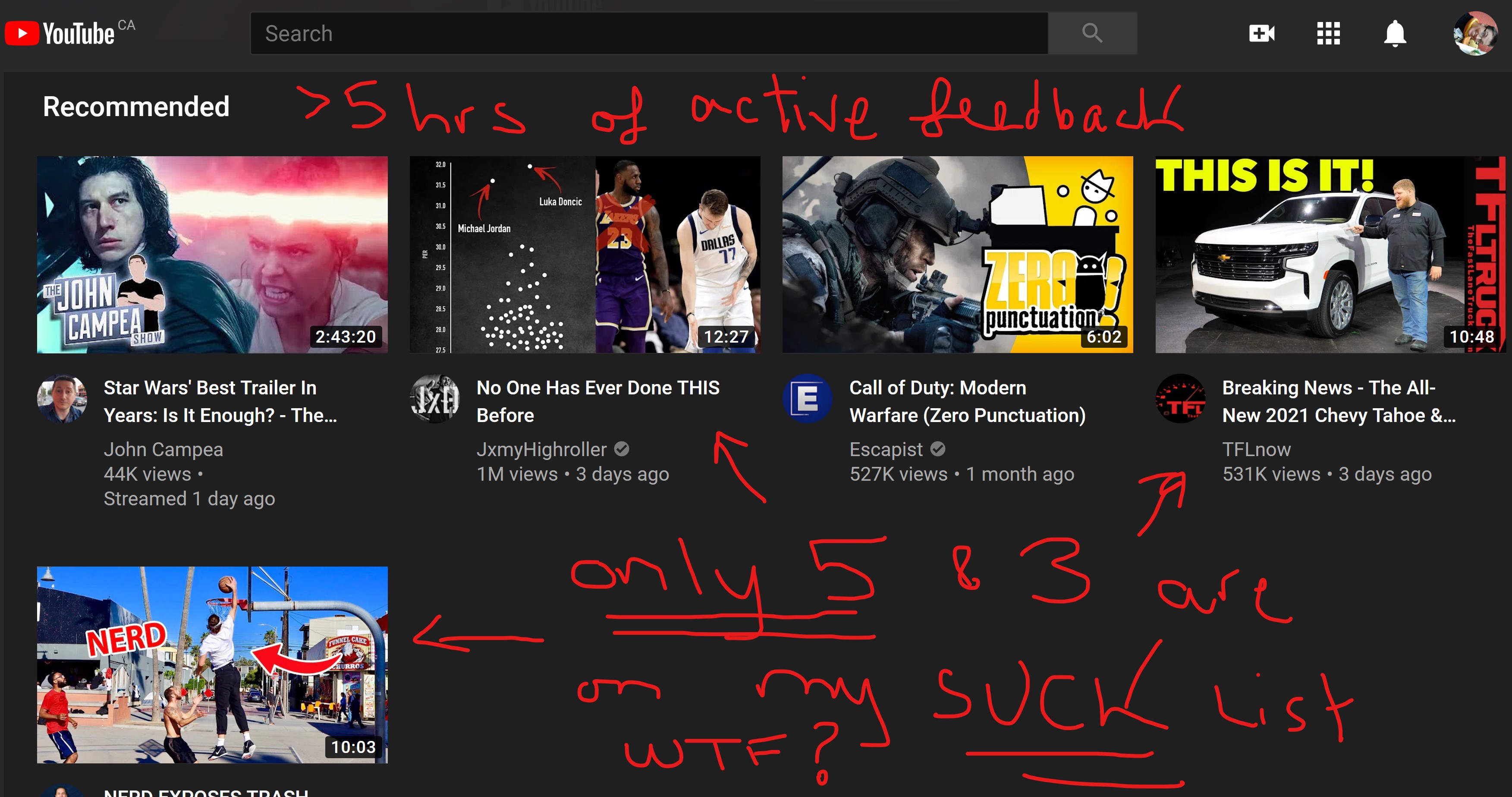Image resolution: width=1512 pixels, height=797 pixels.
Task: Click the JxmyHighroller channel avatar
Action: point(435,399)
